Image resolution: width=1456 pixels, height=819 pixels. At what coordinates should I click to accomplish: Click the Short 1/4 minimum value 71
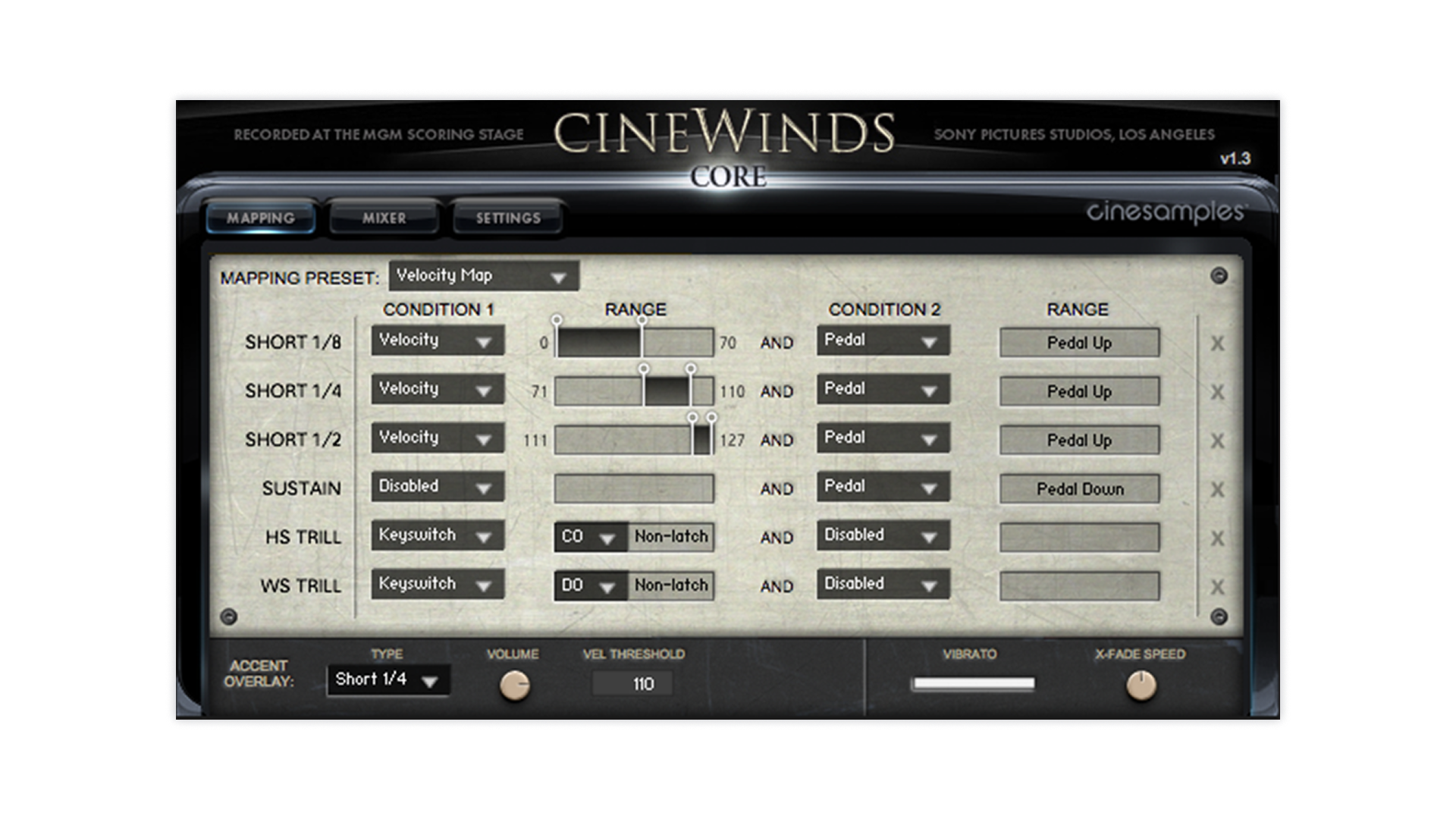(x=539, y=392)
